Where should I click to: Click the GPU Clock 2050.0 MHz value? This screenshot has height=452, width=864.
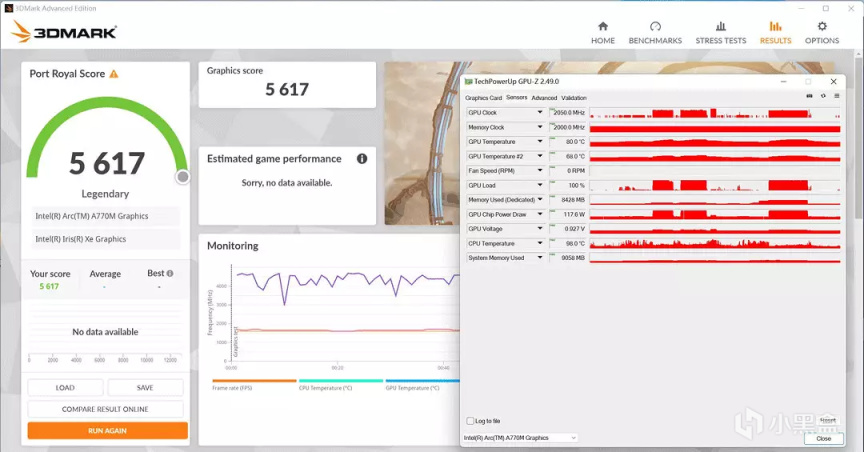tap(569, 112)
